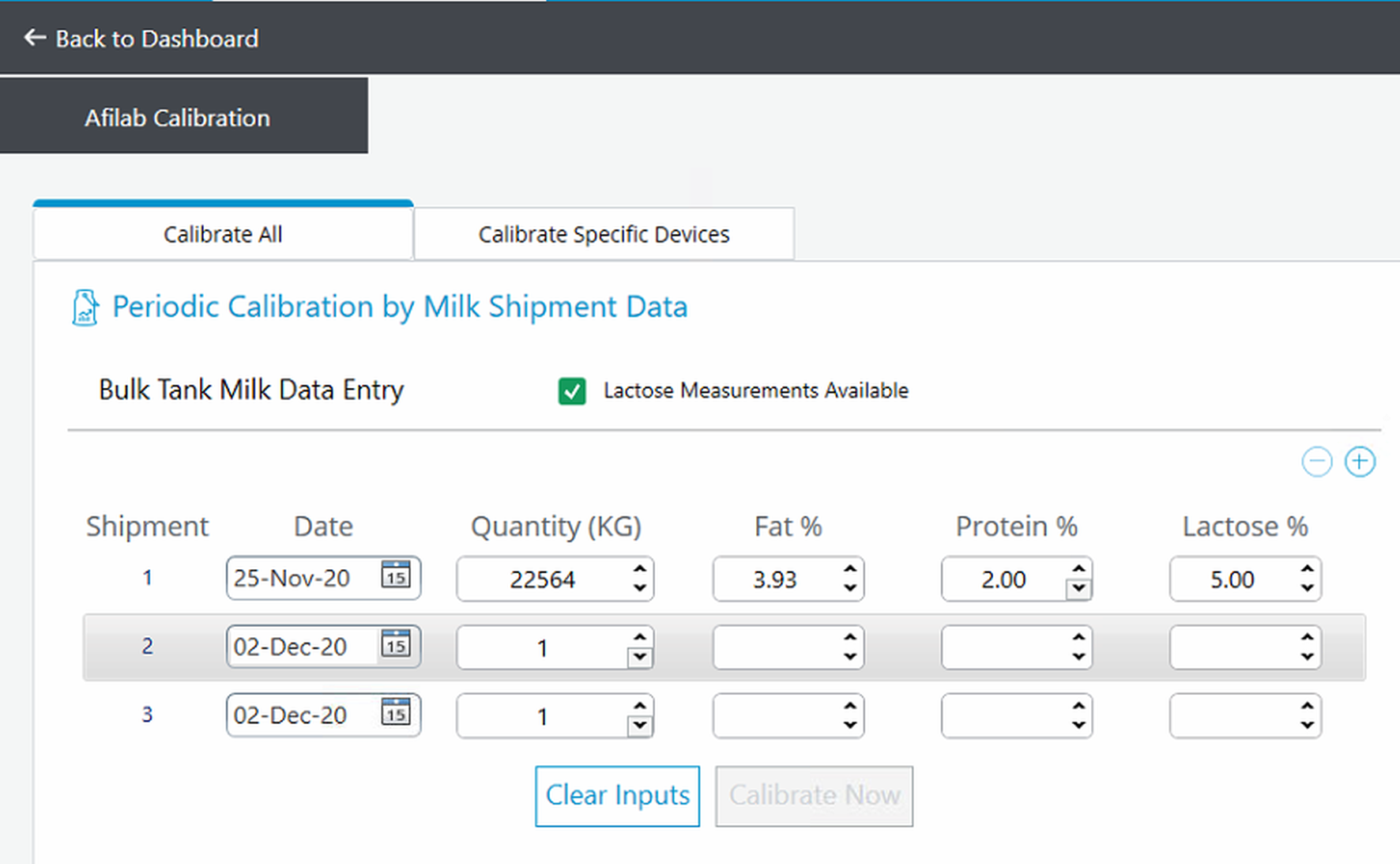Increase shipment 1 lactose percent with up arrow
The width and height of the screenshot is (1400, 864).
coord(1308,569)
